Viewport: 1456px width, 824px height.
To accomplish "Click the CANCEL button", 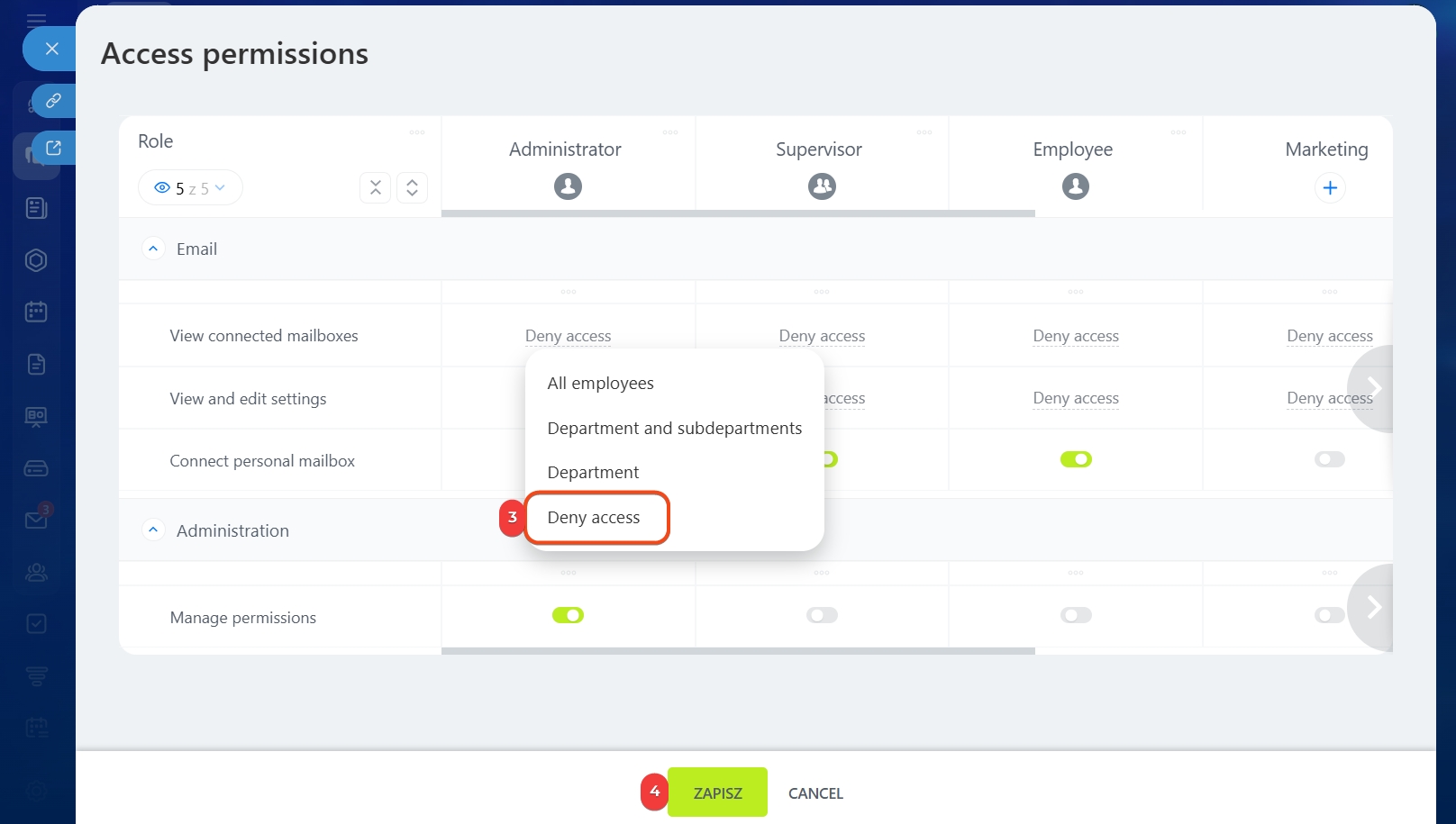I will click(x=815, y=793).
